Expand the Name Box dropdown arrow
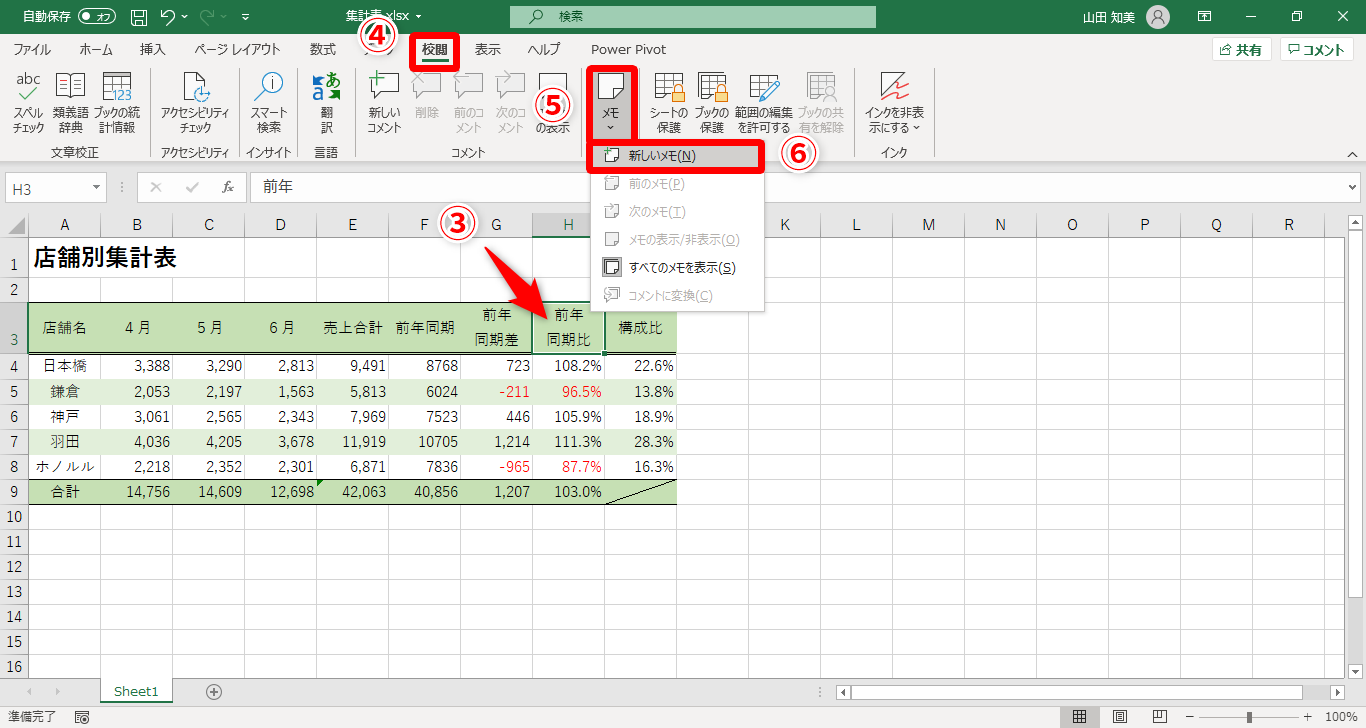The image size is (1366, 728). pyautogui.click(x=97, y=187)
